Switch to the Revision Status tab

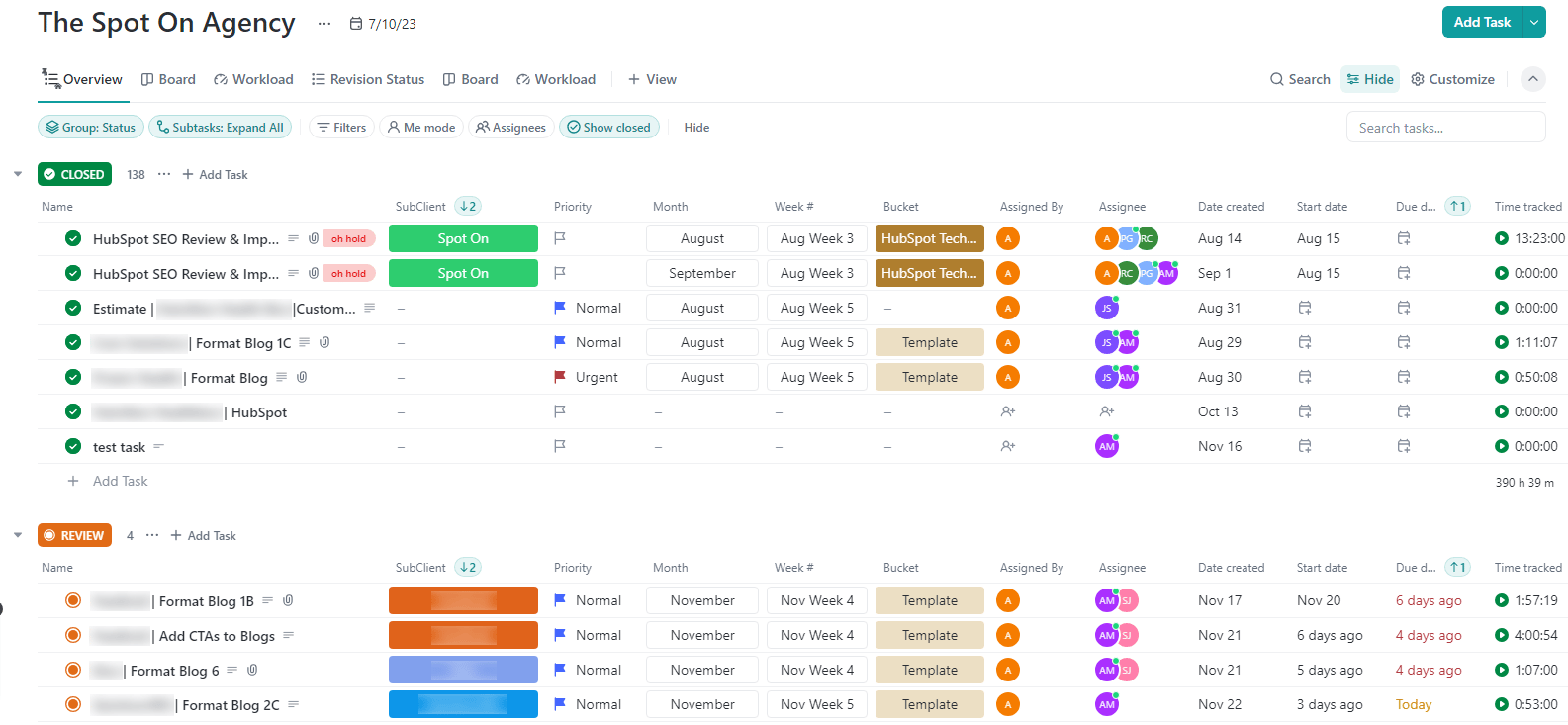(368, 79)
